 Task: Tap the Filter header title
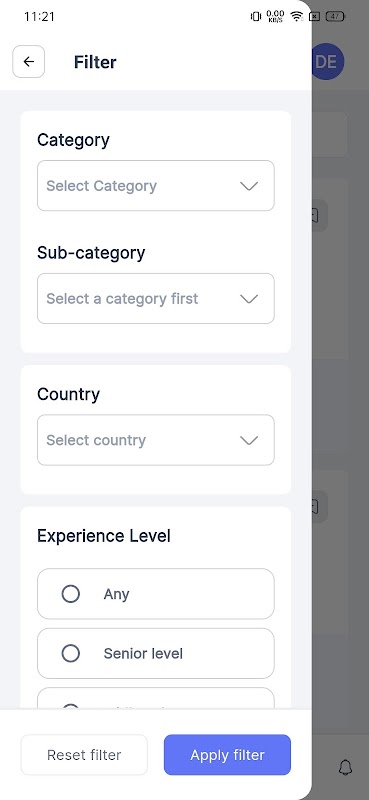(x=95, y=62)
